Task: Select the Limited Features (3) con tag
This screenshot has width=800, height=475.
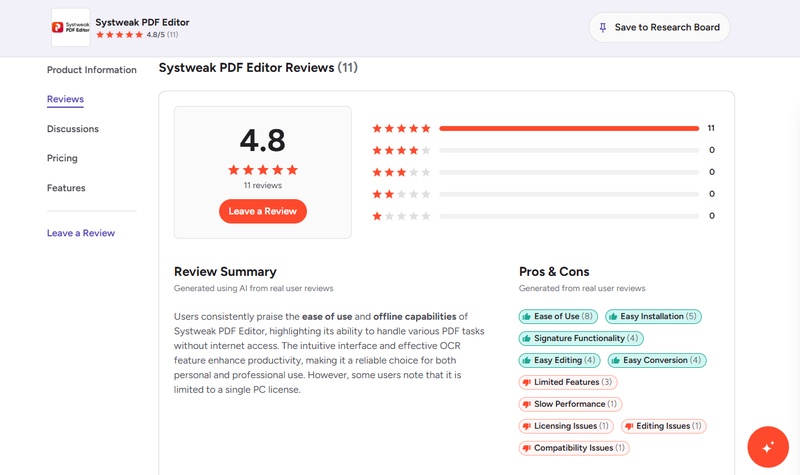Action: pos(568,382)
